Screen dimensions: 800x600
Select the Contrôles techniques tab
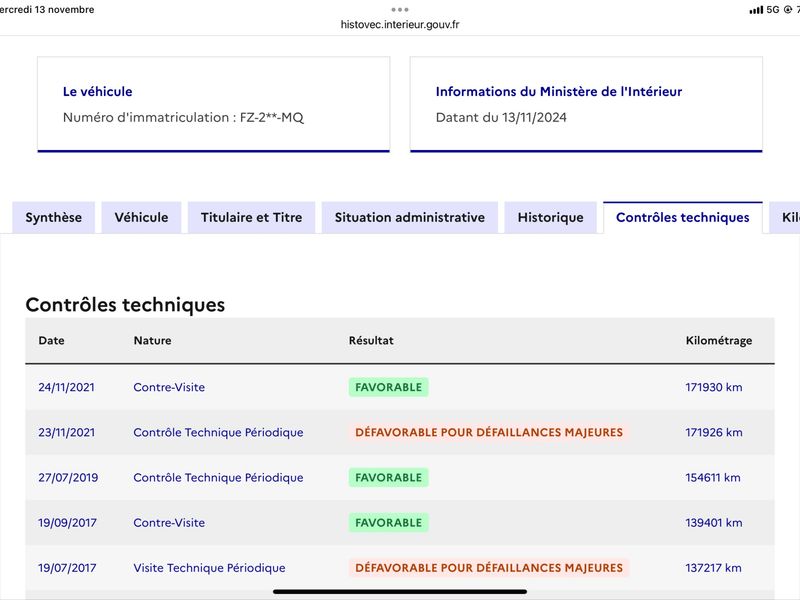(683, 217)
